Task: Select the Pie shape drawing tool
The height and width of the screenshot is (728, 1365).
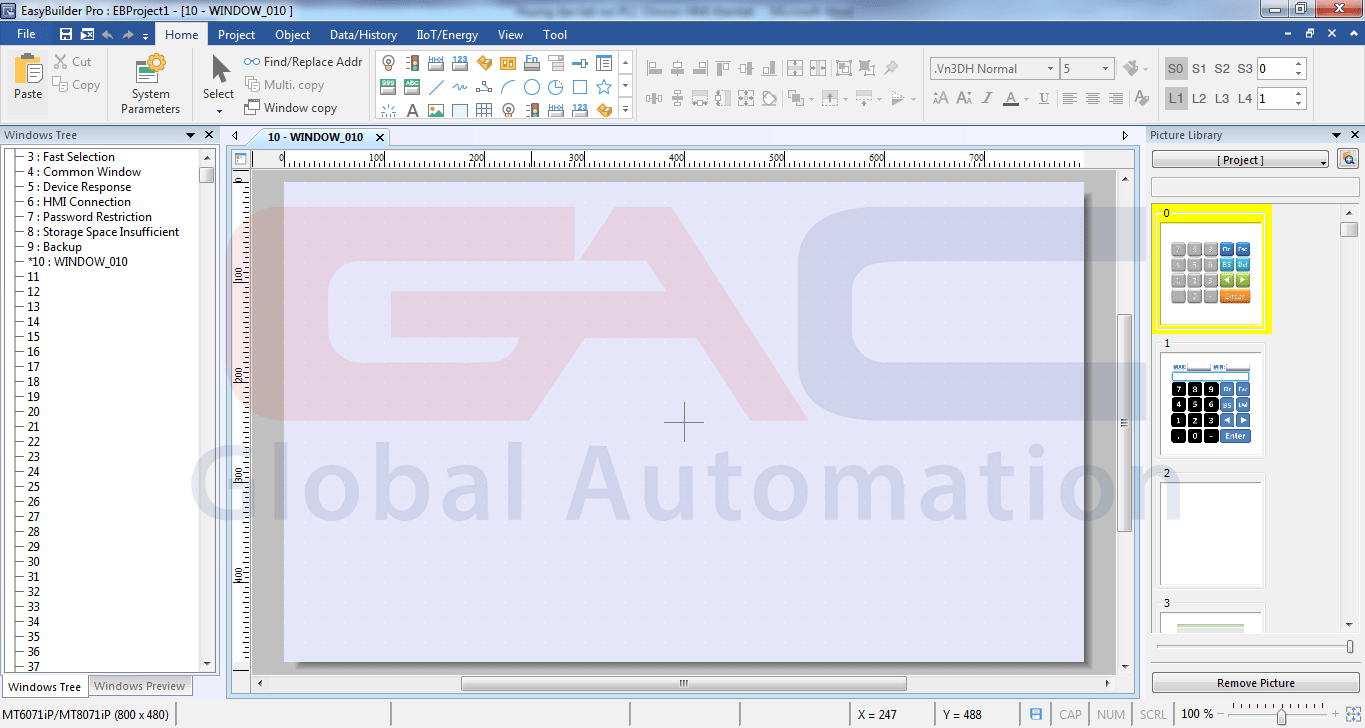Action: pos(555,87)
